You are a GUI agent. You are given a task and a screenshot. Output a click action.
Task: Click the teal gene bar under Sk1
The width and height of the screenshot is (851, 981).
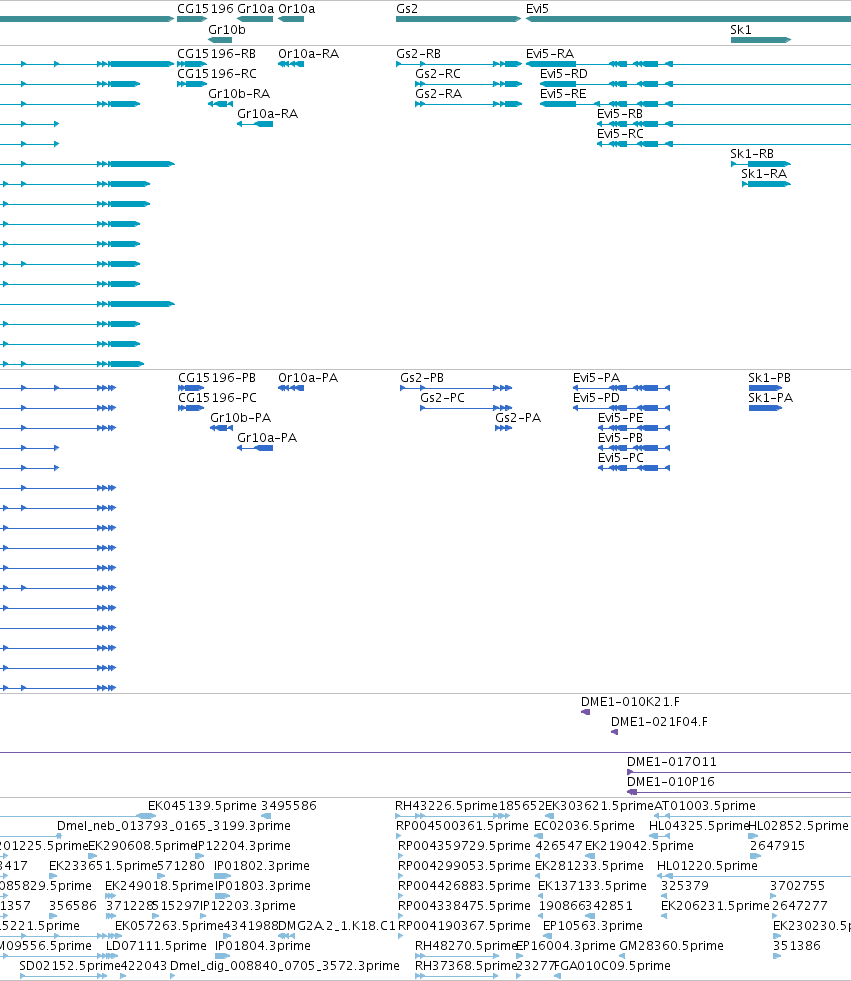pyautogui.click(x=761, y=40)
